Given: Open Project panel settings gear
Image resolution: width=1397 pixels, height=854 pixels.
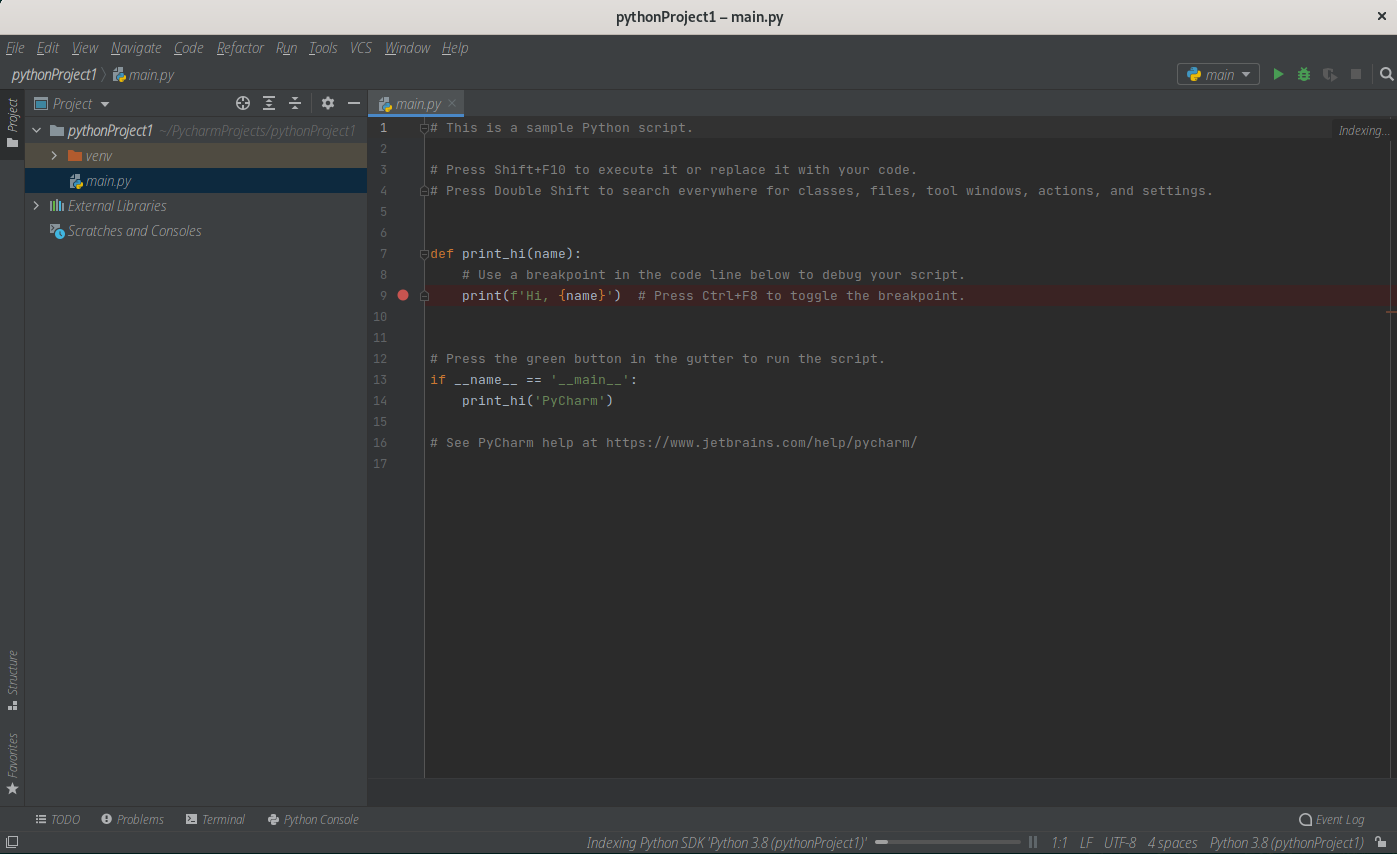Looking at the screenshot, I should 327,103.
